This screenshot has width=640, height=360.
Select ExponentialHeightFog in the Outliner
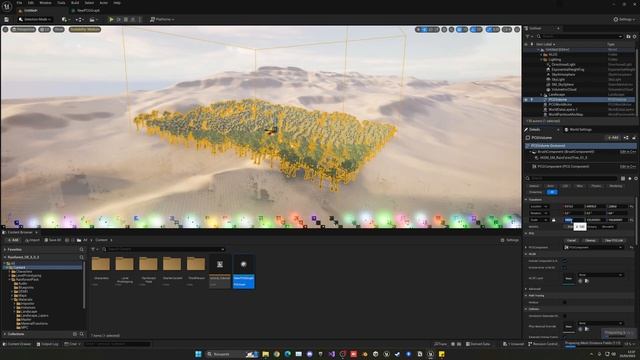567,69
